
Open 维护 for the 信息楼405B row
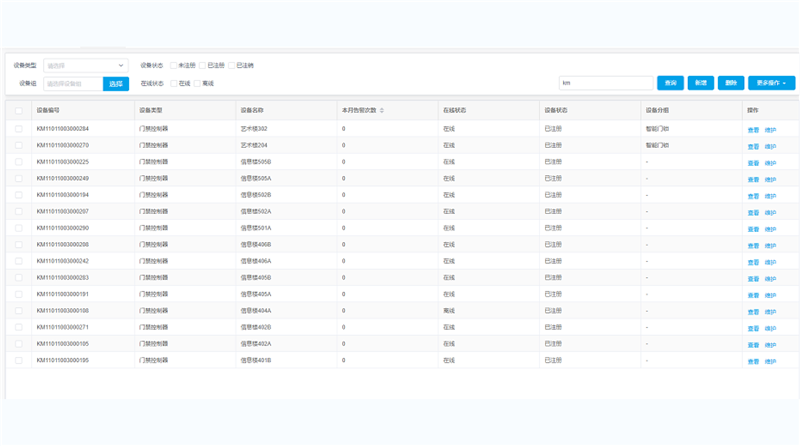[770, 279]
